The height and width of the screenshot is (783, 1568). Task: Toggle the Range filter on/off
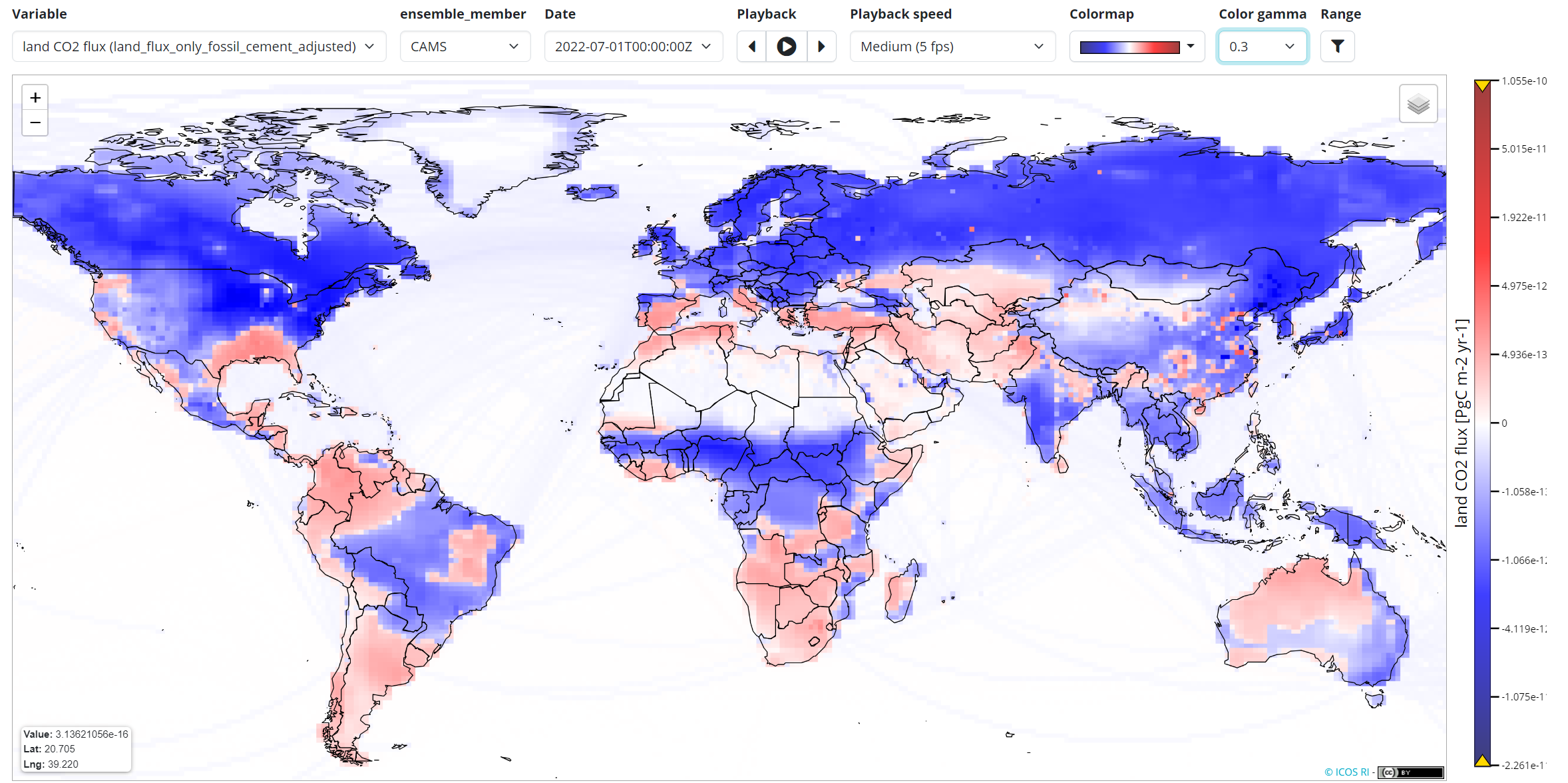point(1338,45)
